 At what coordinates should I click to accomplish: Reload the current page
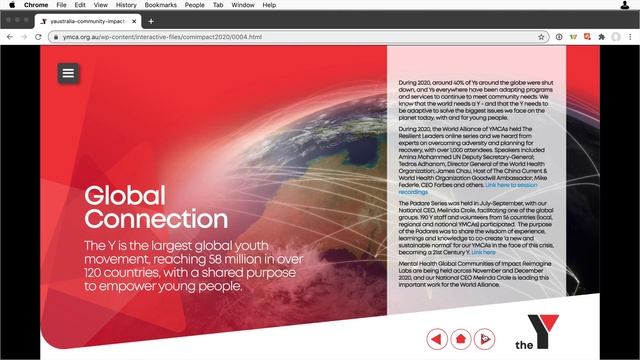38,37
